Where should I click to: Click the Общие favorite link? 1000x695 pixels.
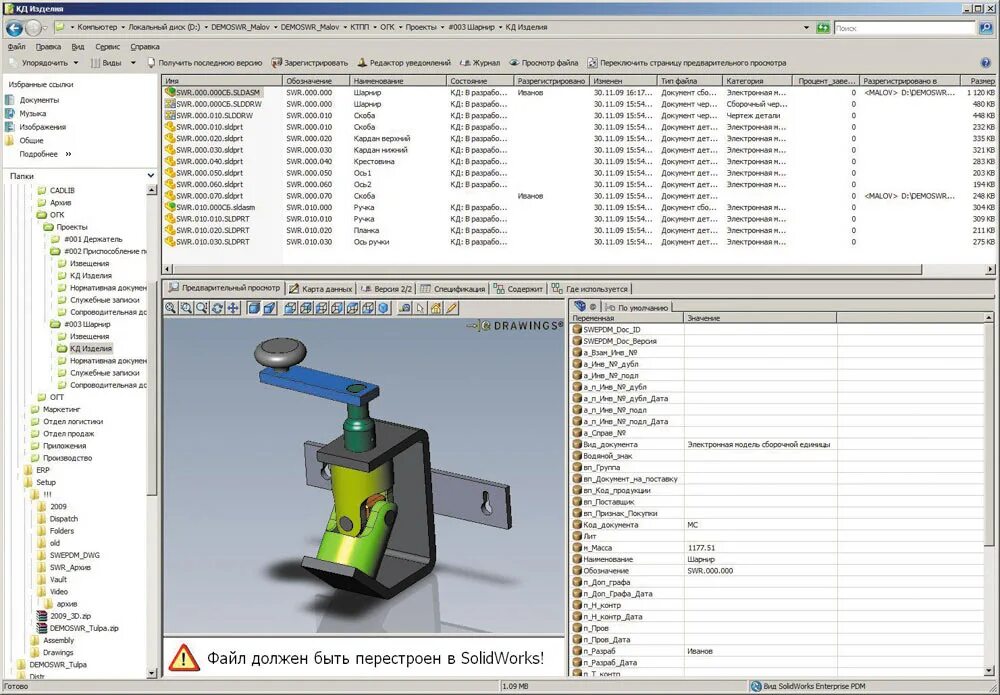tap(31, 140)
